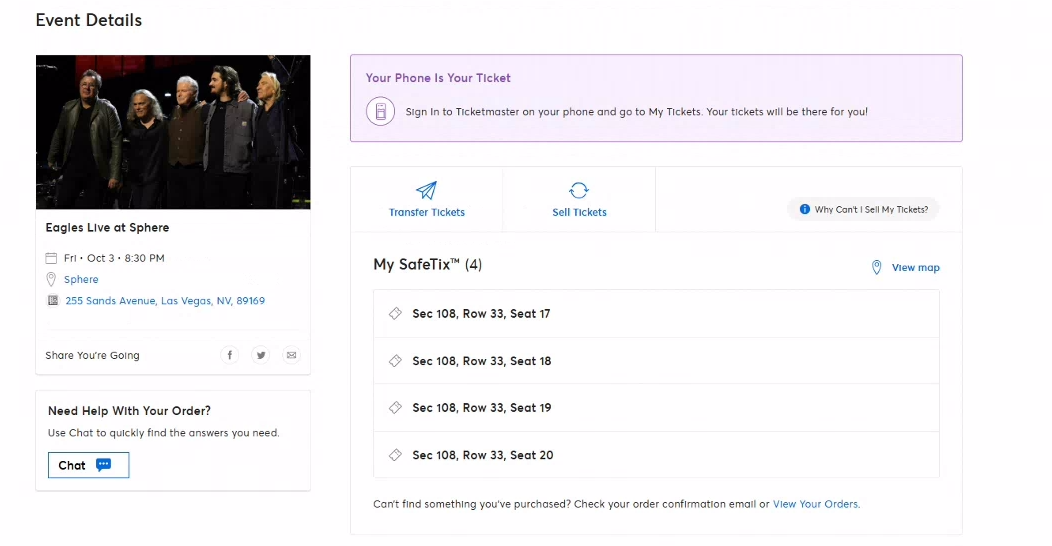Image resolution: width=1052 pixels, height=546 pixels.
Task: Open the Transfer Tickets tab
Action: coord(427,199)
